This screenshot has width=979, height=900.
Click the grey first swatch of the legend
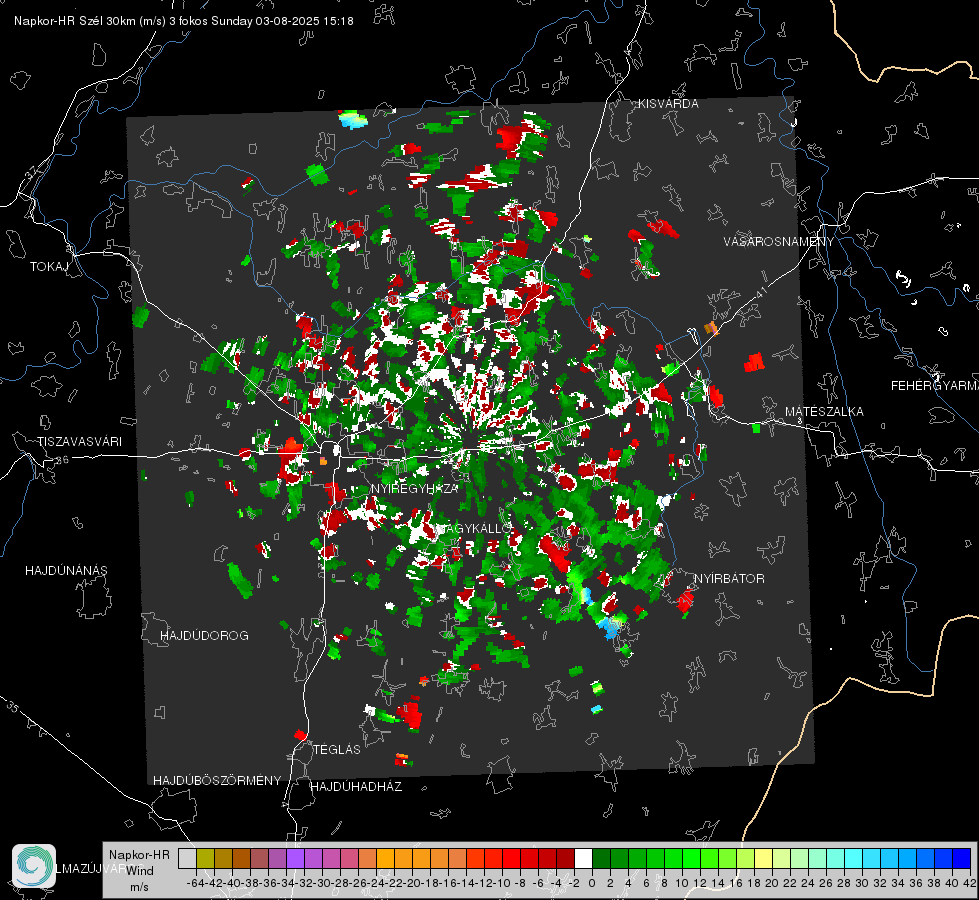[187, 858]
